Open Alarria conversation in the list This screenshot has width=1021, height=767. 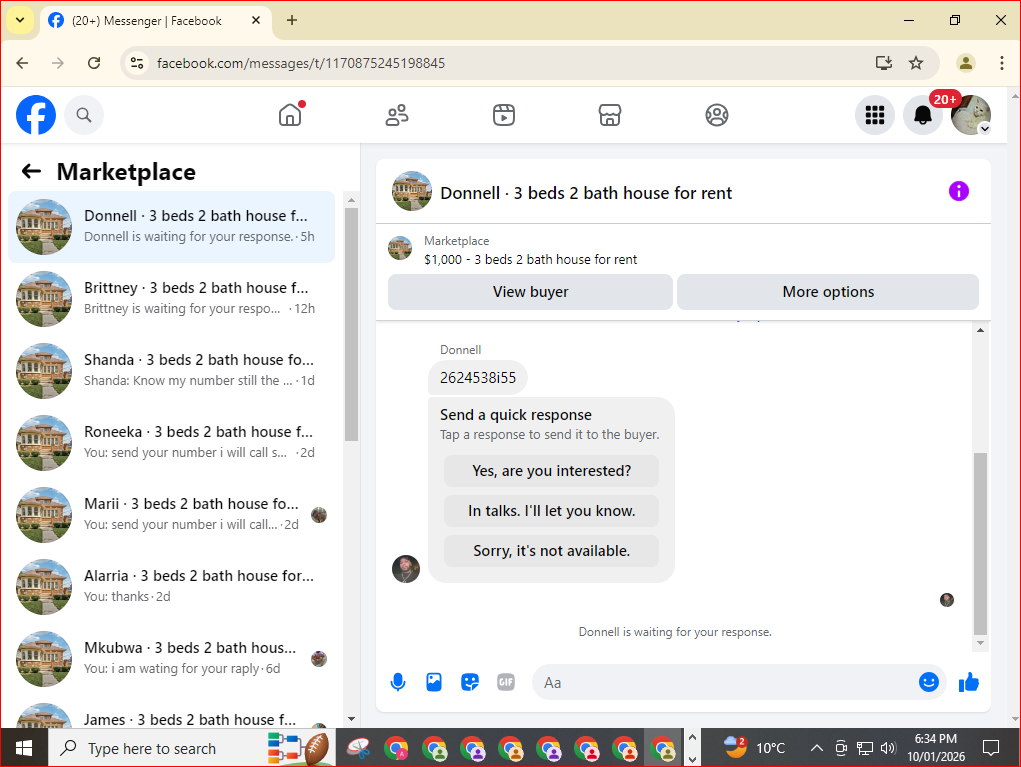coord(172,587)
